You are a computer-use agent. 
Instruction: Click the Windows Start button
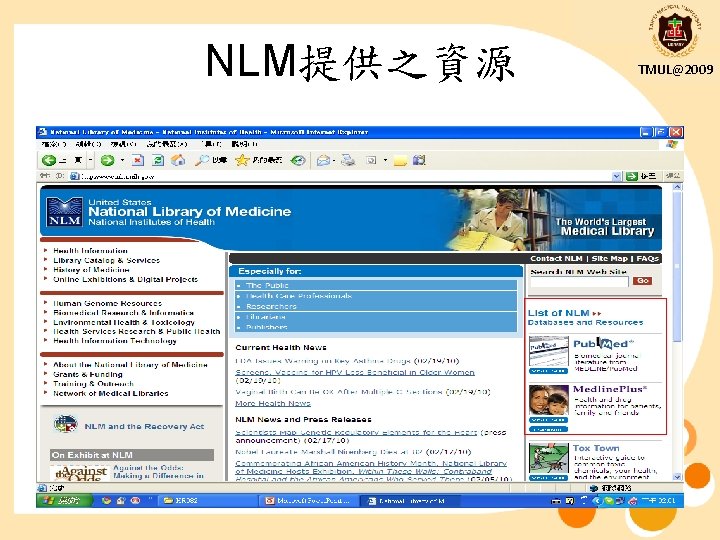[64, 501]
